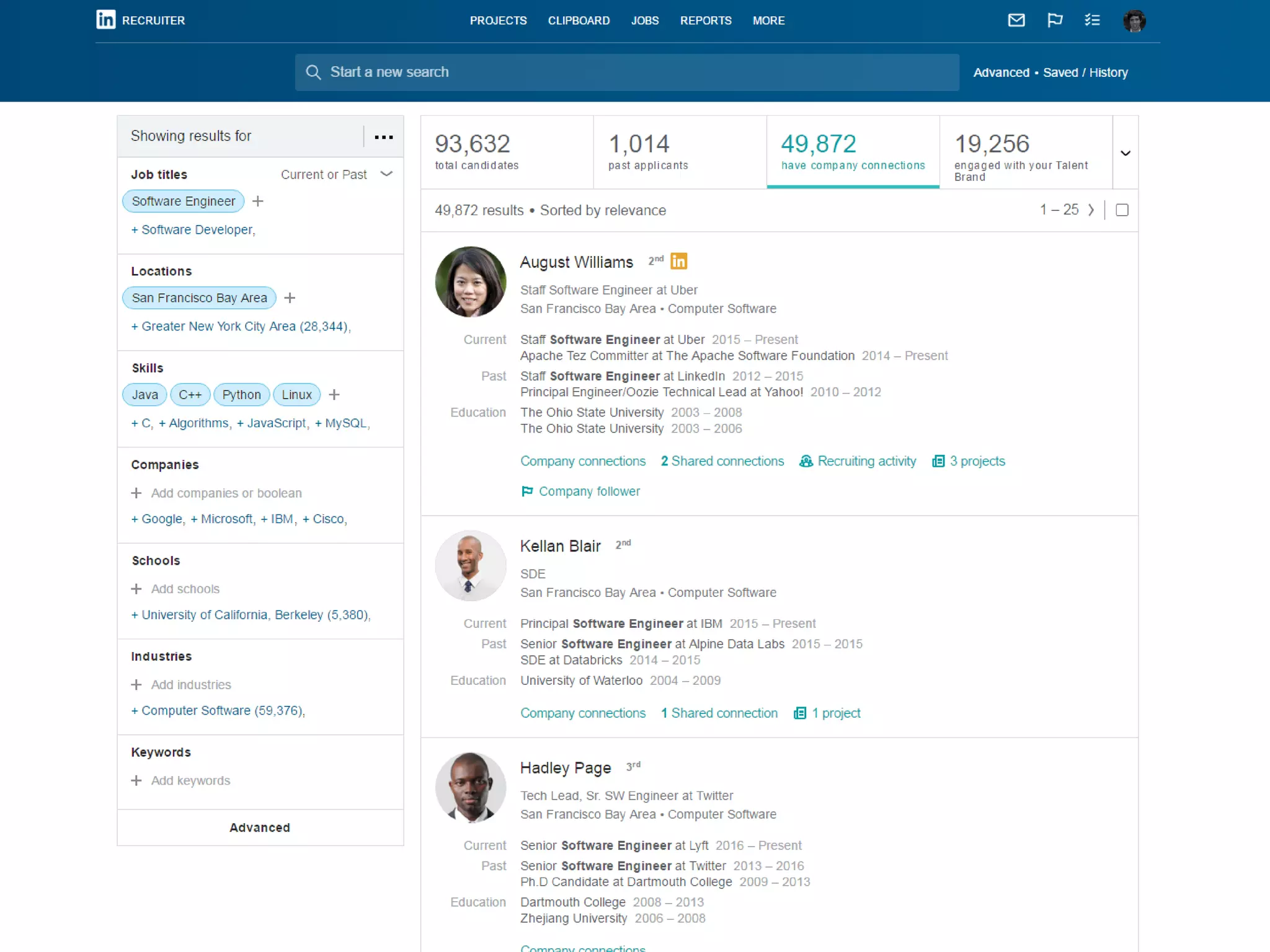1270x952 pixels.
Task: Click LinkedIn badge next to August Williams
Action: 679,261
